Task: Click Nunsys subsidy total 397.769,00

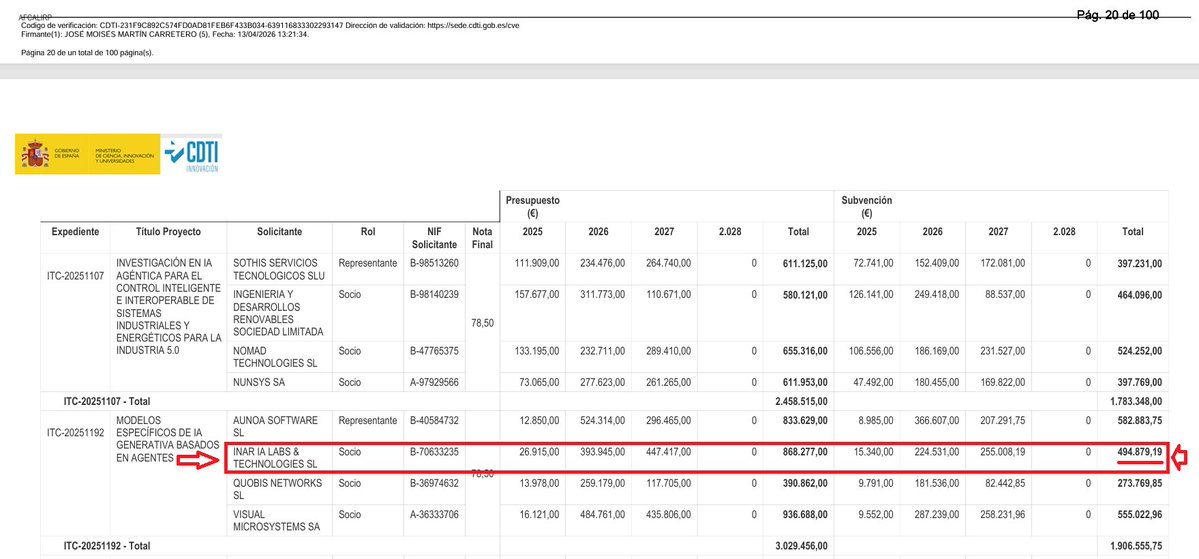Action: [x=1139, y=382]
